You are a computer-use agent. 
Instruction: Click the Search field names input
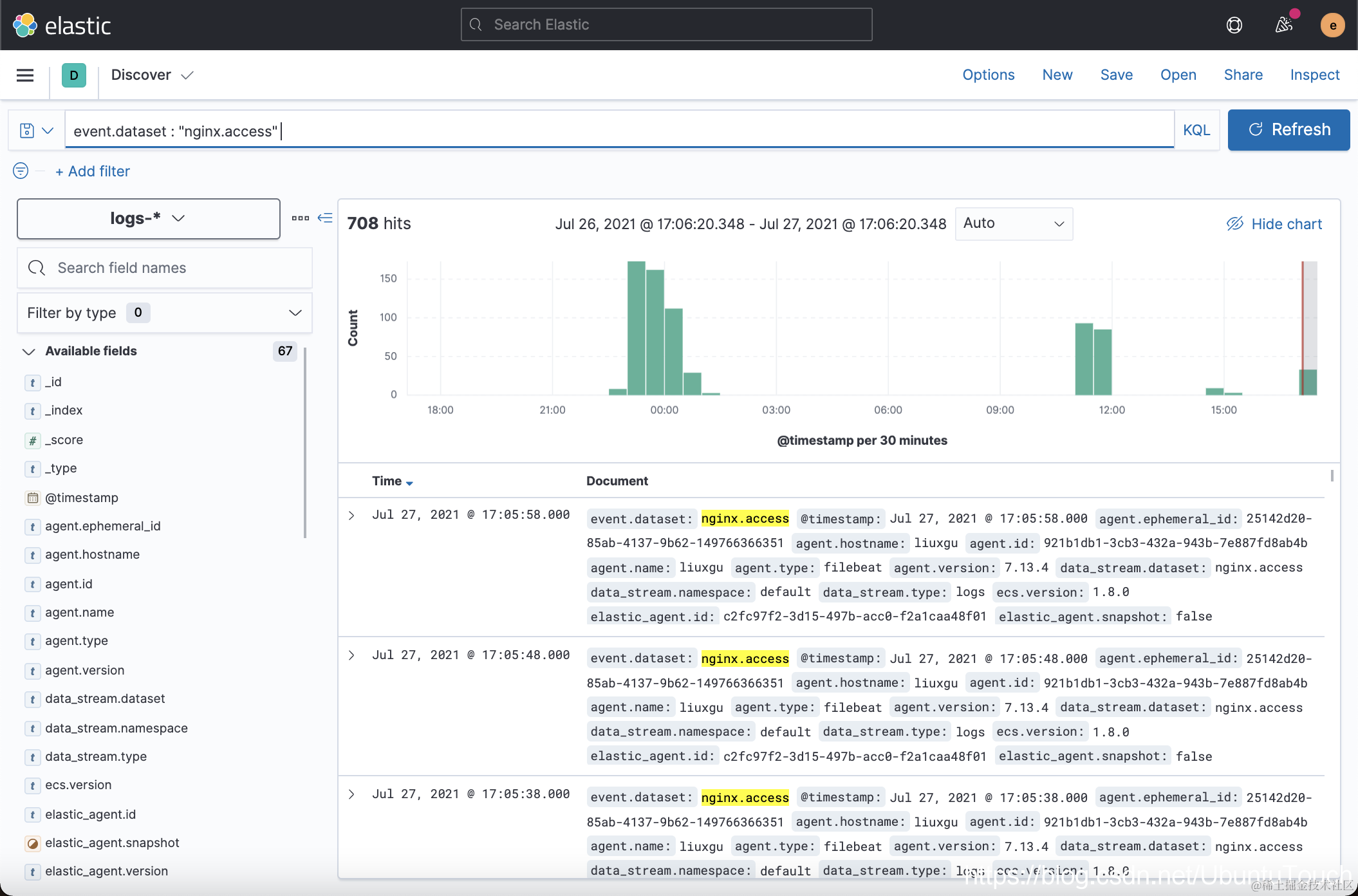pos(165,268)
